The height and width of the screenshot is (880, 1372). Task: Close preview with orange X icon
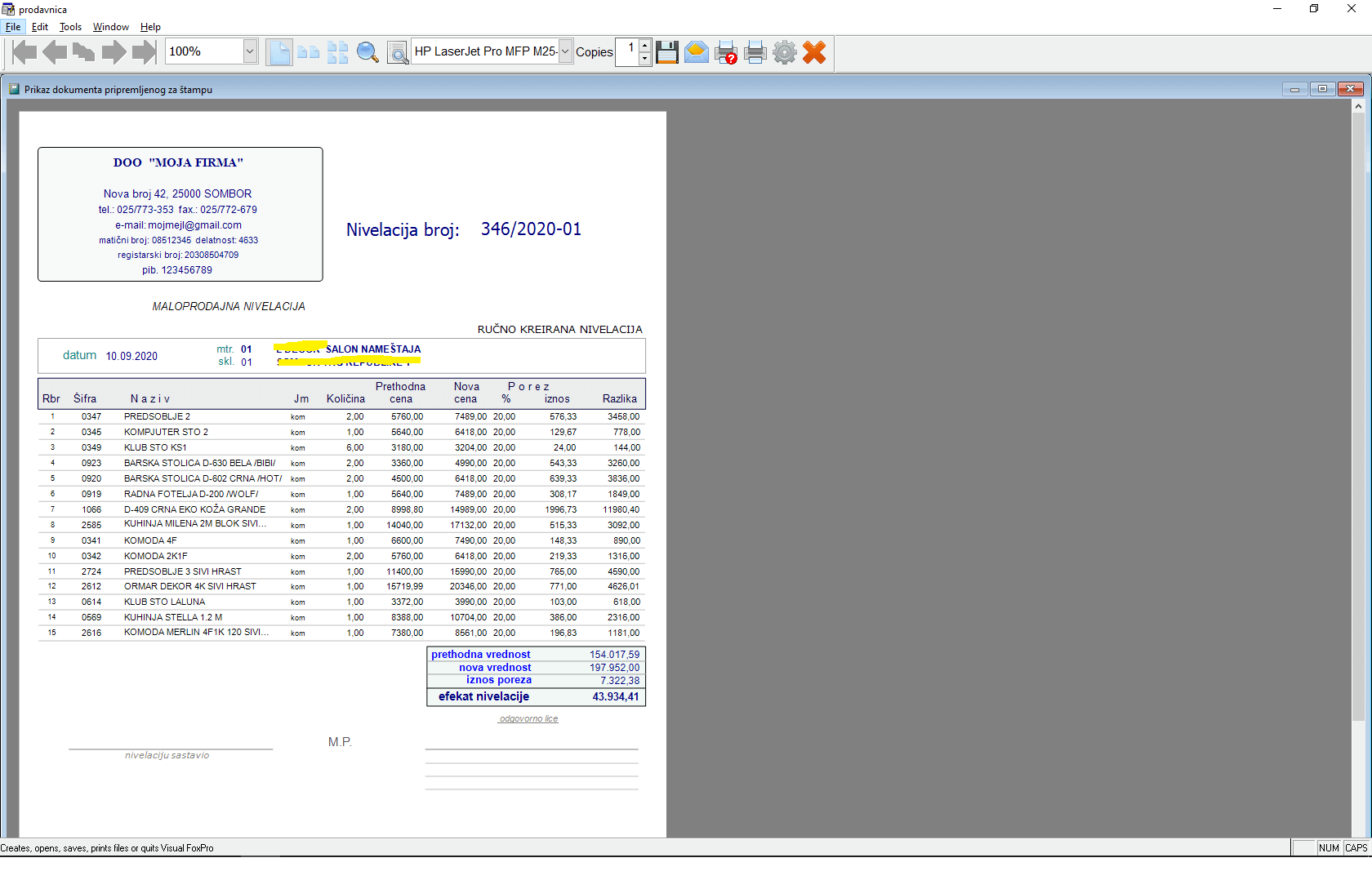tap(814, 52)
